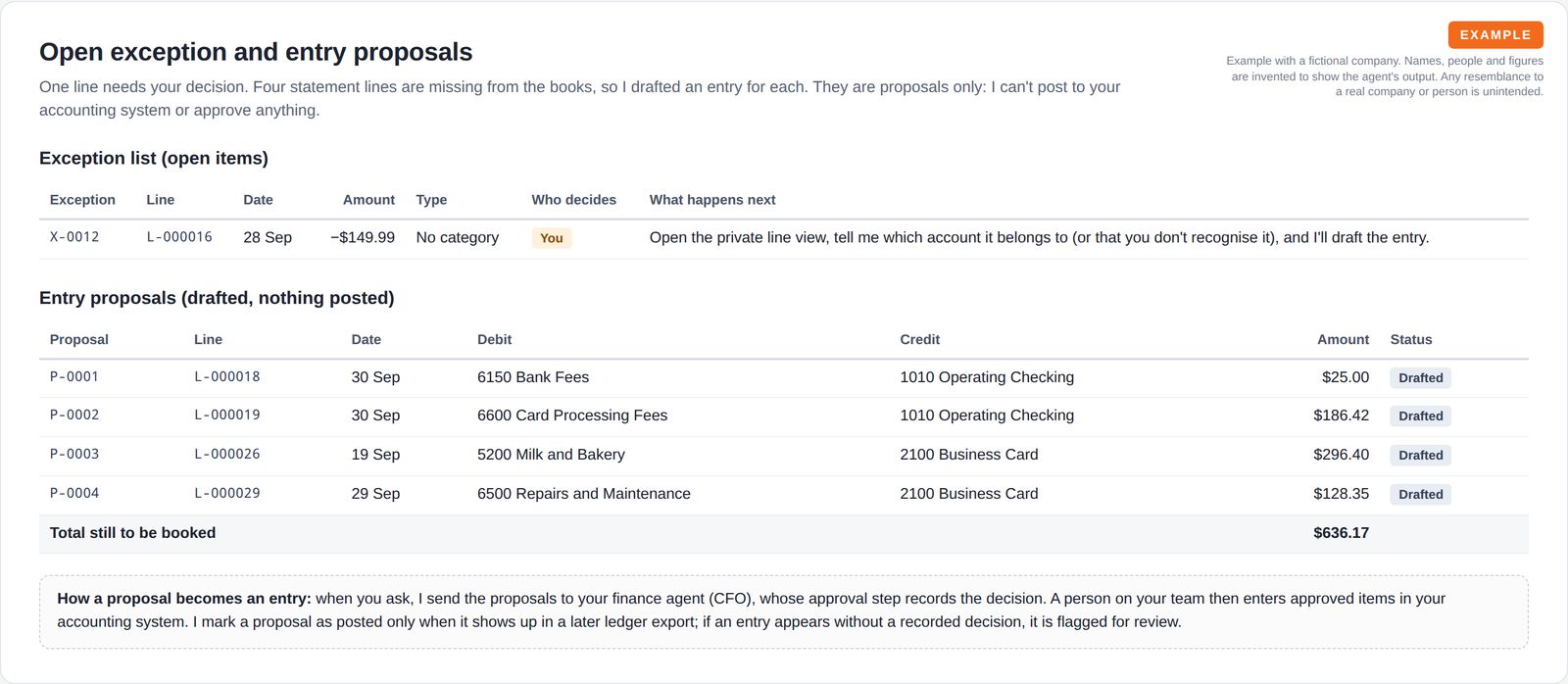Click the 19 Sep date cell
This screenshot has height=684, width=1568.
pos(375,455)
